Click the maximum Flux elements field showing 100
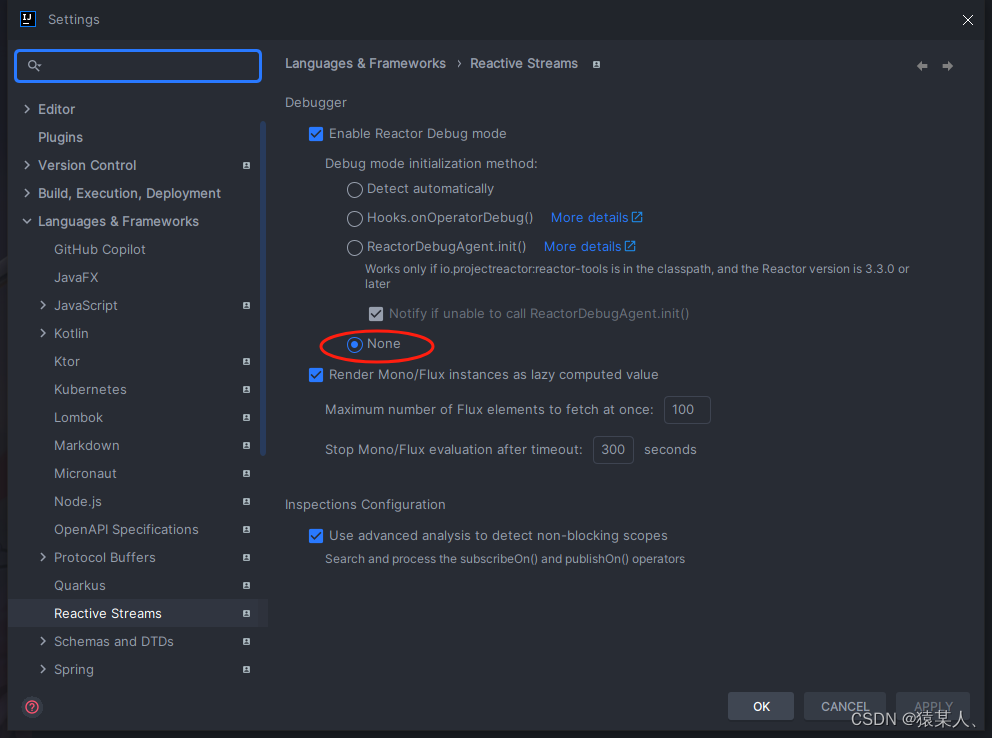This screenshot has width=992, height=738. click(687, 410)
